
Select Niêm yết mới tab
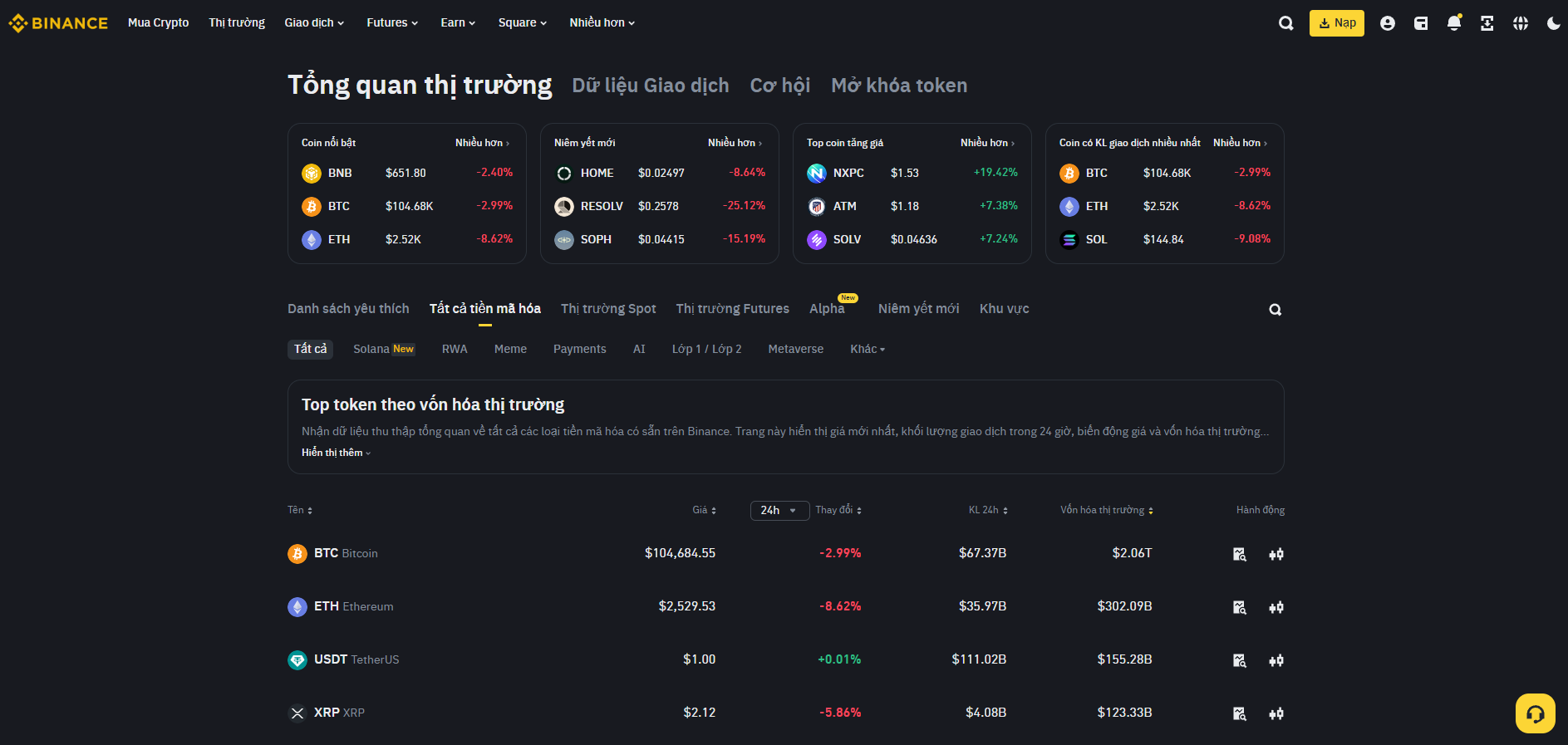click(x=919, y=309)
